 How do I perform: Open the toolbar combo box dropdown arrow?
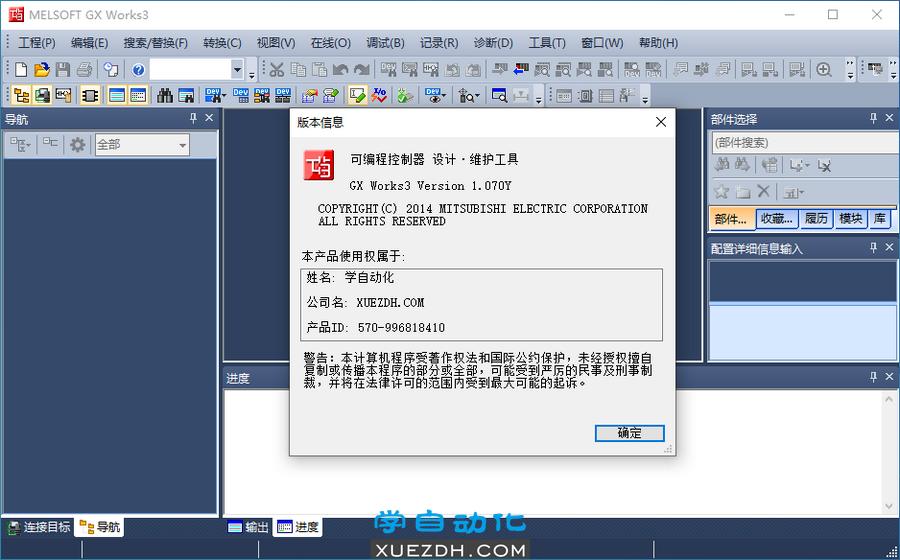237,70
